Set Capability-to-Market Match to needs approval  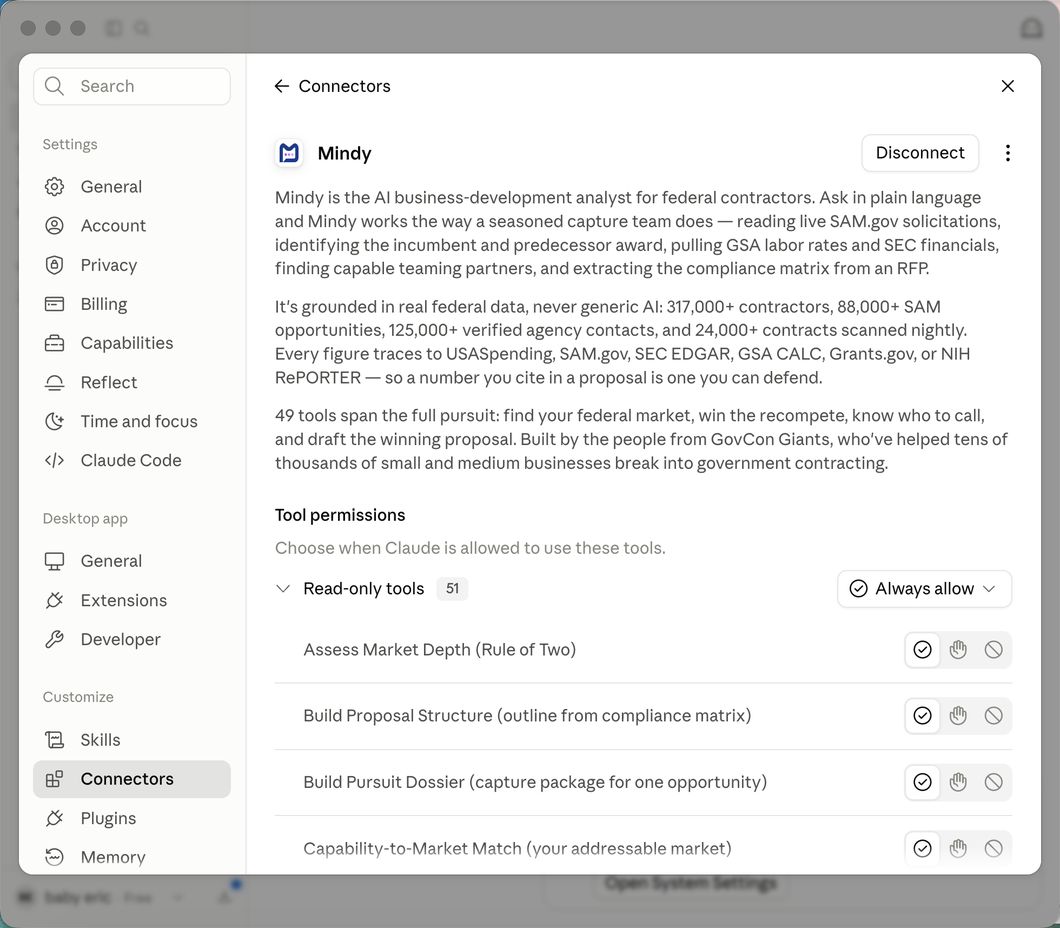click(x=958, y=848)
